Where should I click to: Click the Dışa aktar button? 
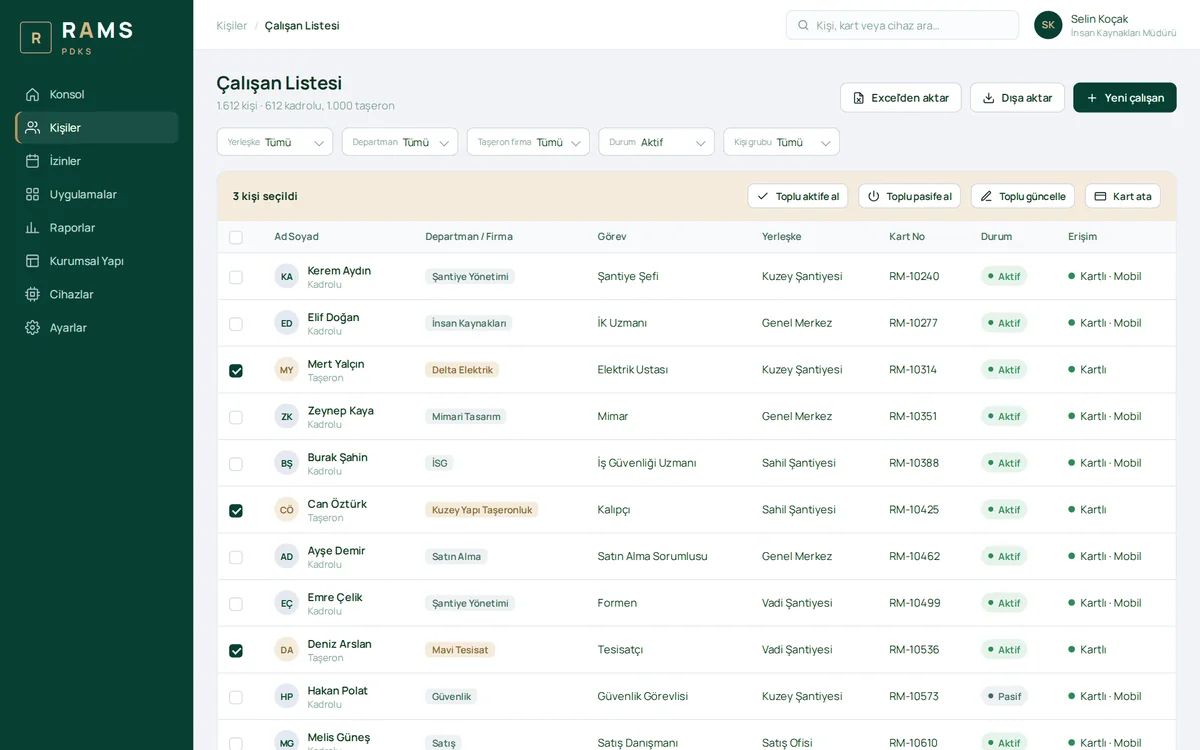(1018, 98)
